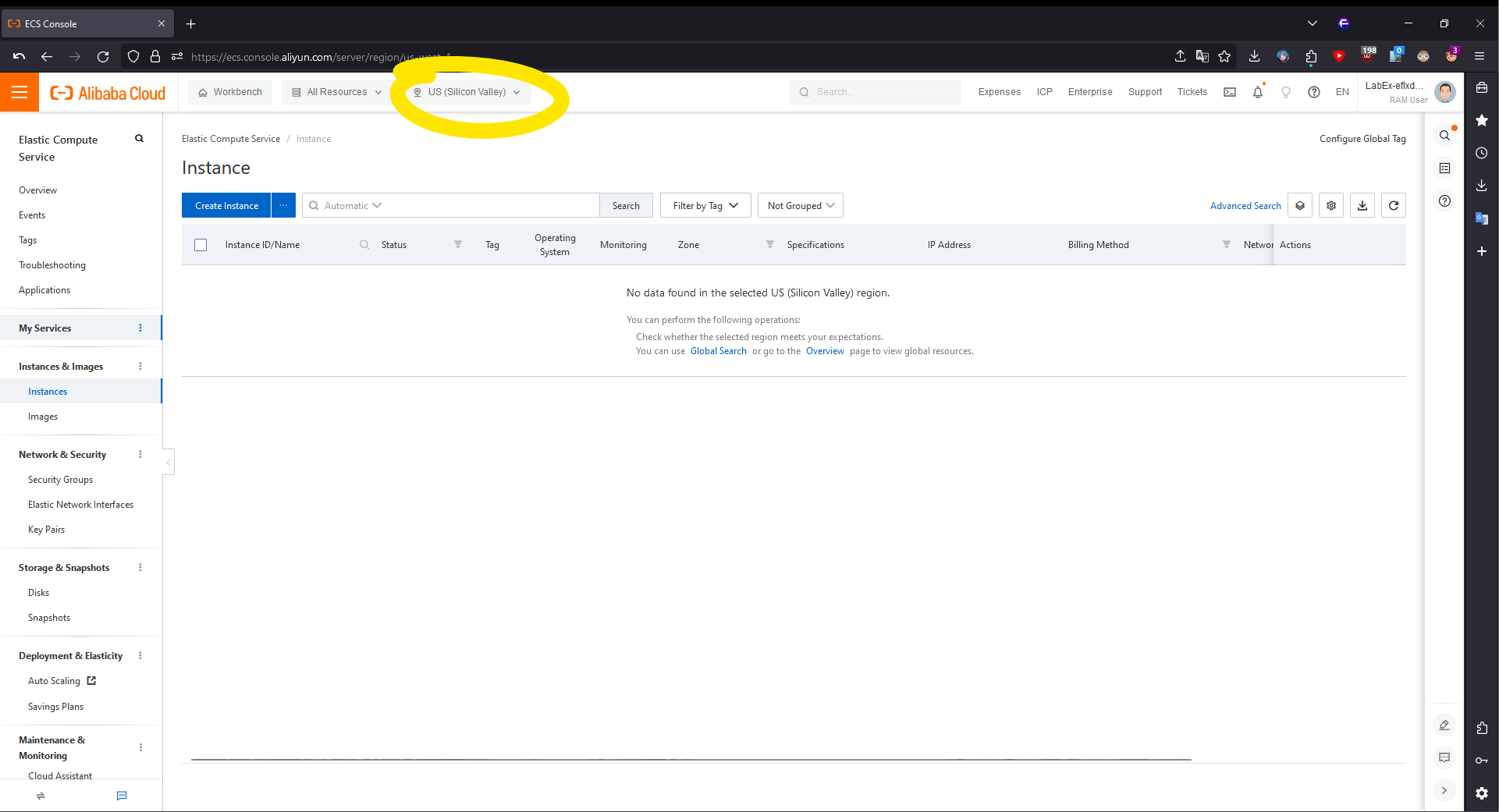Viewport: 1499px width, 812px height.
Task: Open browser application hamburger menu
Action: pos(1479,56)
